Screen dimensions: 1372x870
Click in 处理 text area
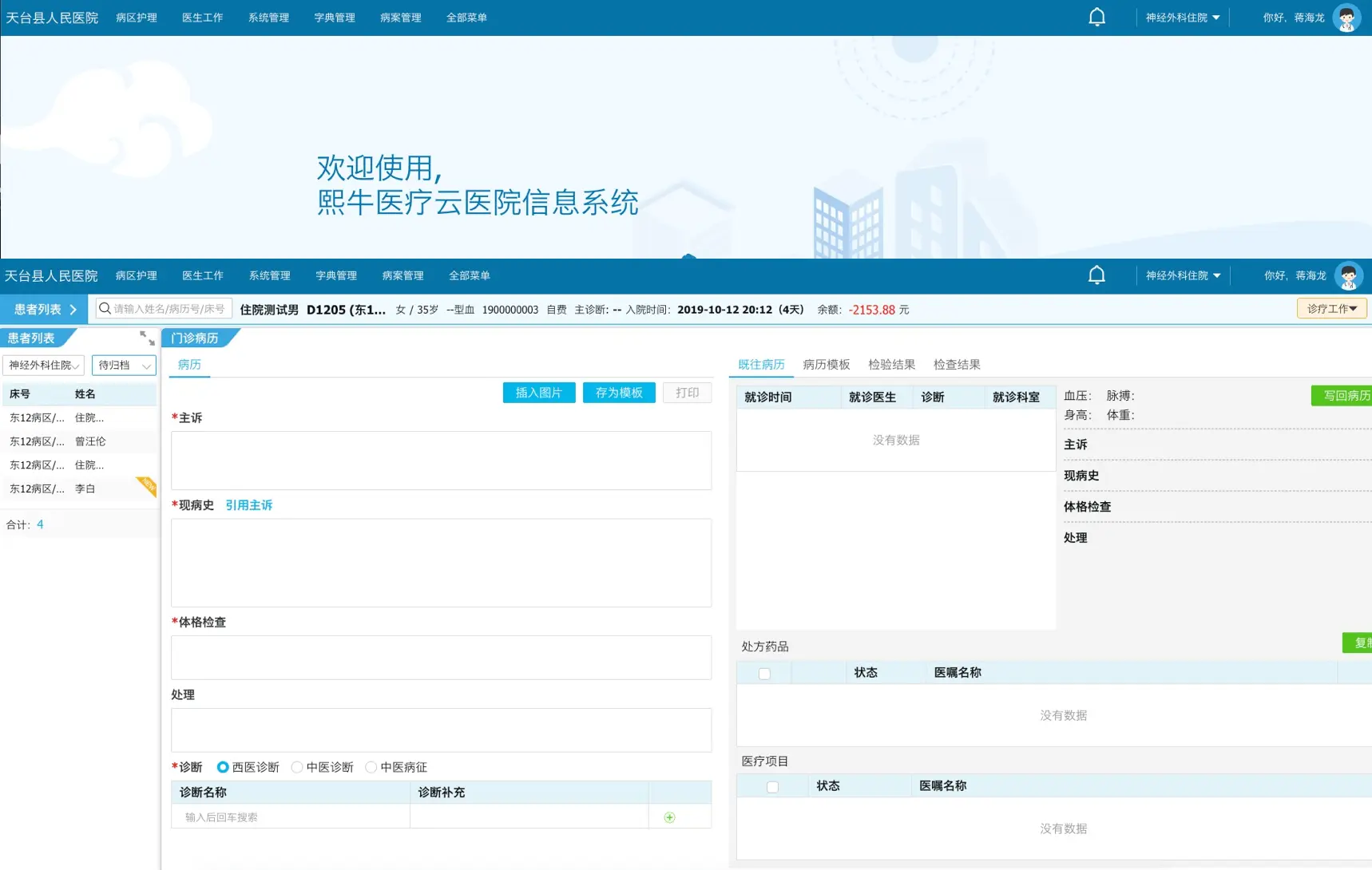click(441, 730)
